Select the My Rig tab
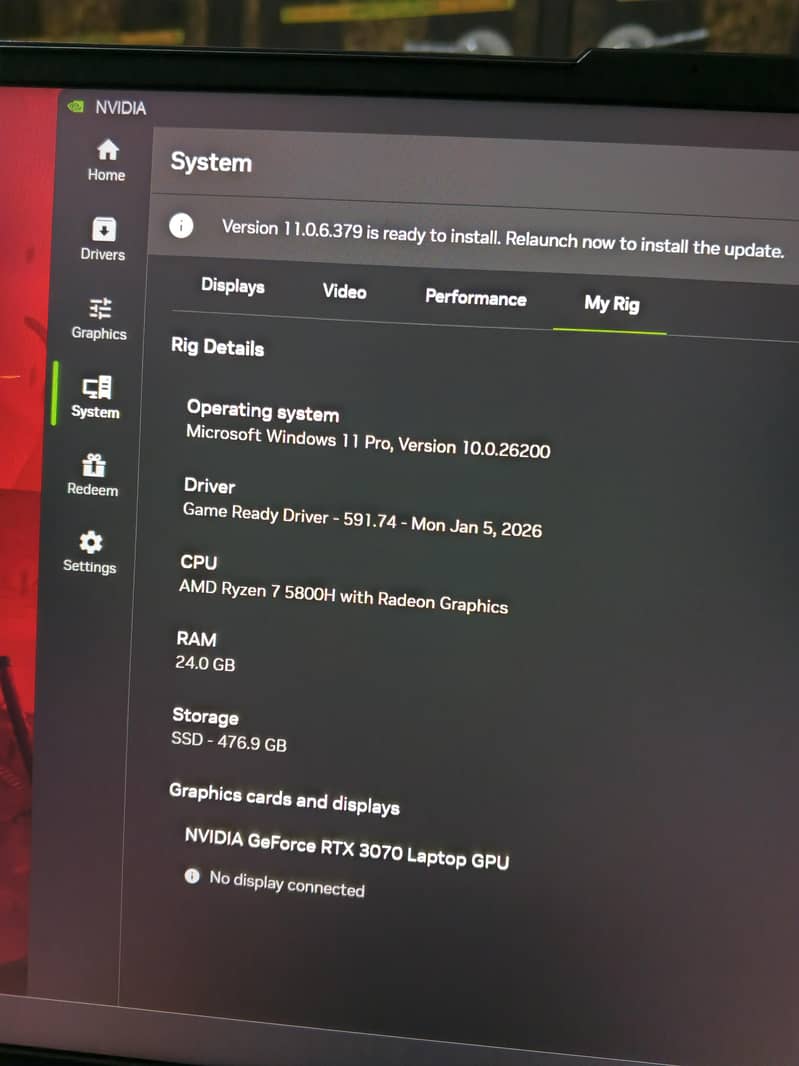The image size is (799, 1066). tap(611, 304)
